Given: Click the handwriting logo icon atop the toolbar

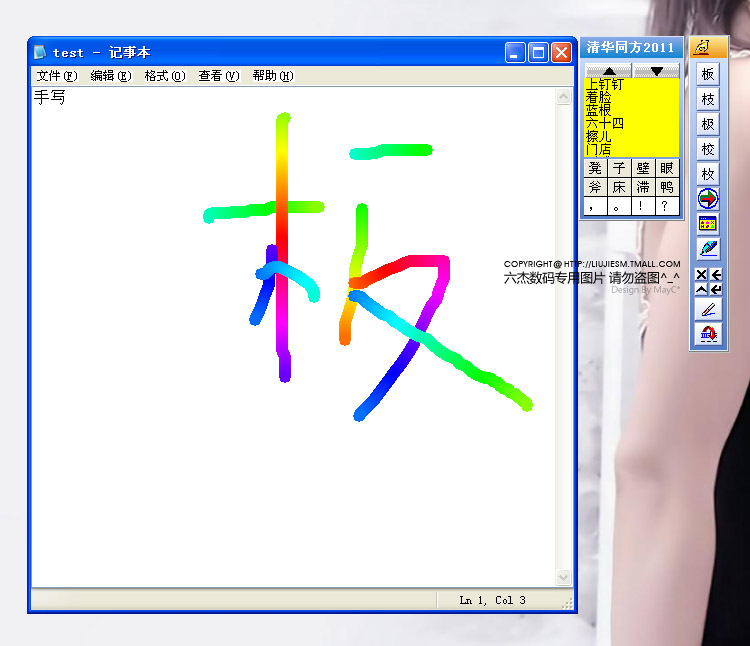Looking at the screenshot, I should [x=702, y=47].
